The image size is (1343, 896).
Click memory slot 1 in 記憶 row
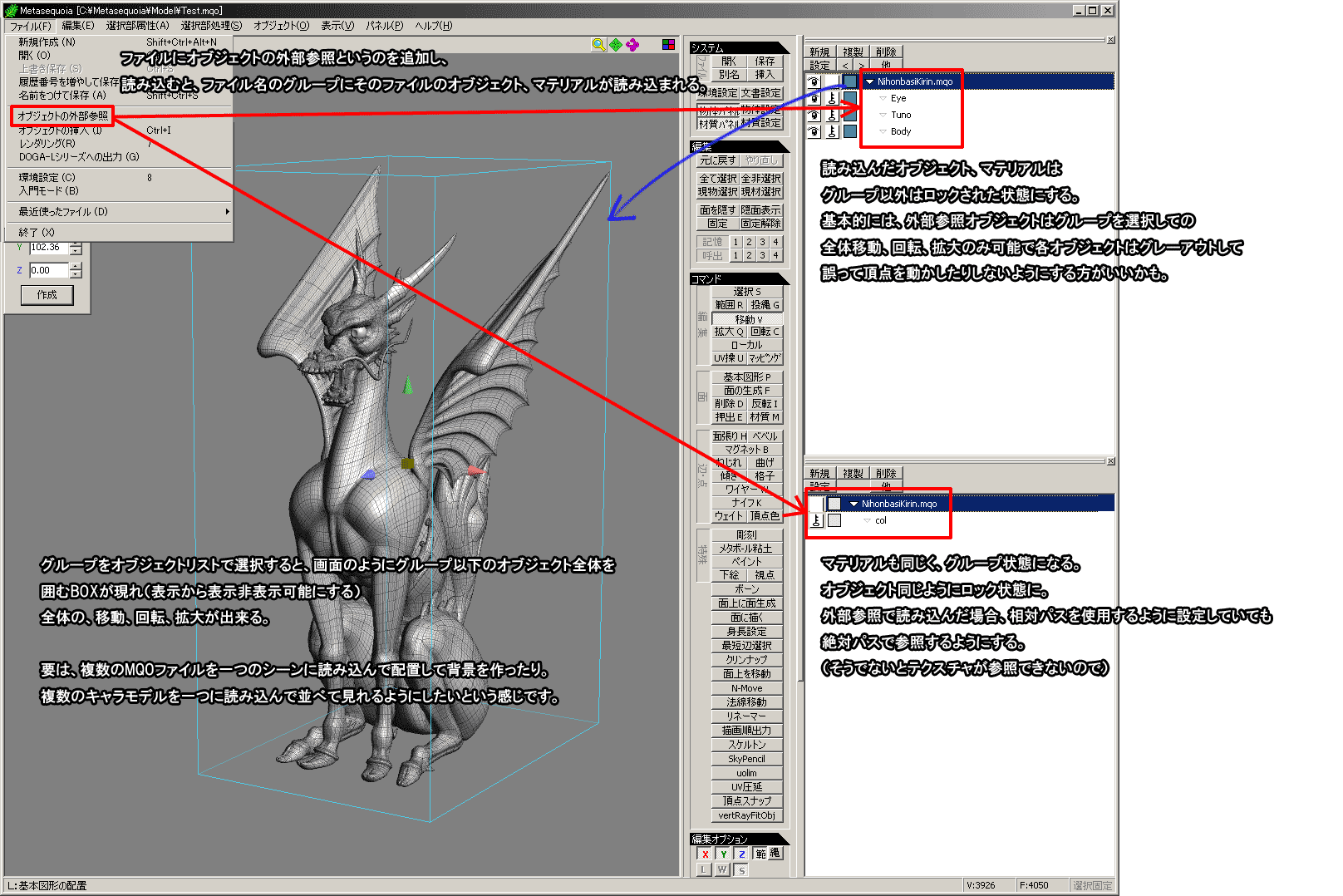735,242
